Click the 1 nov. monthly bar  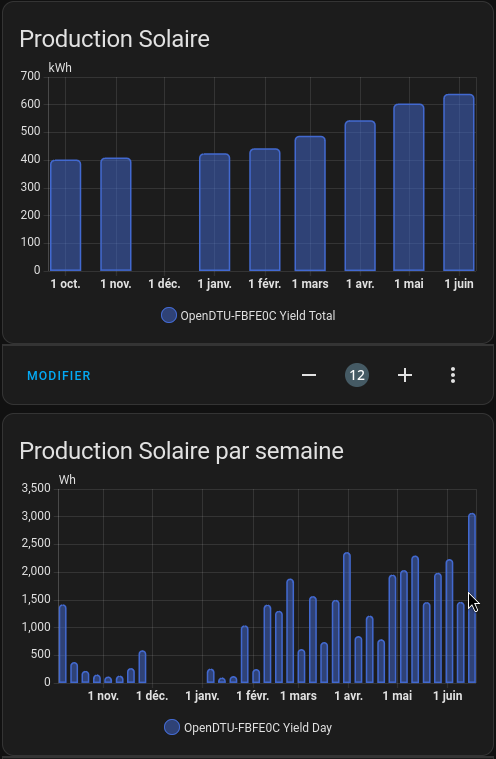[x=116, y=214]
